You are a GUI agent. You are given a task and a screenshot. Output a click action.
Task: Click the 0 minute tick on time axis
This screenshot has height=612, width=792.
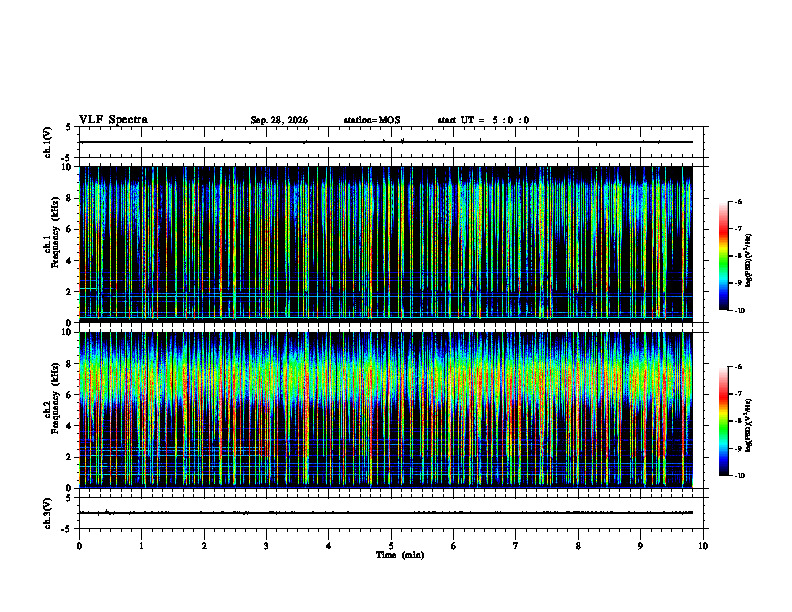tap(79, 546)
